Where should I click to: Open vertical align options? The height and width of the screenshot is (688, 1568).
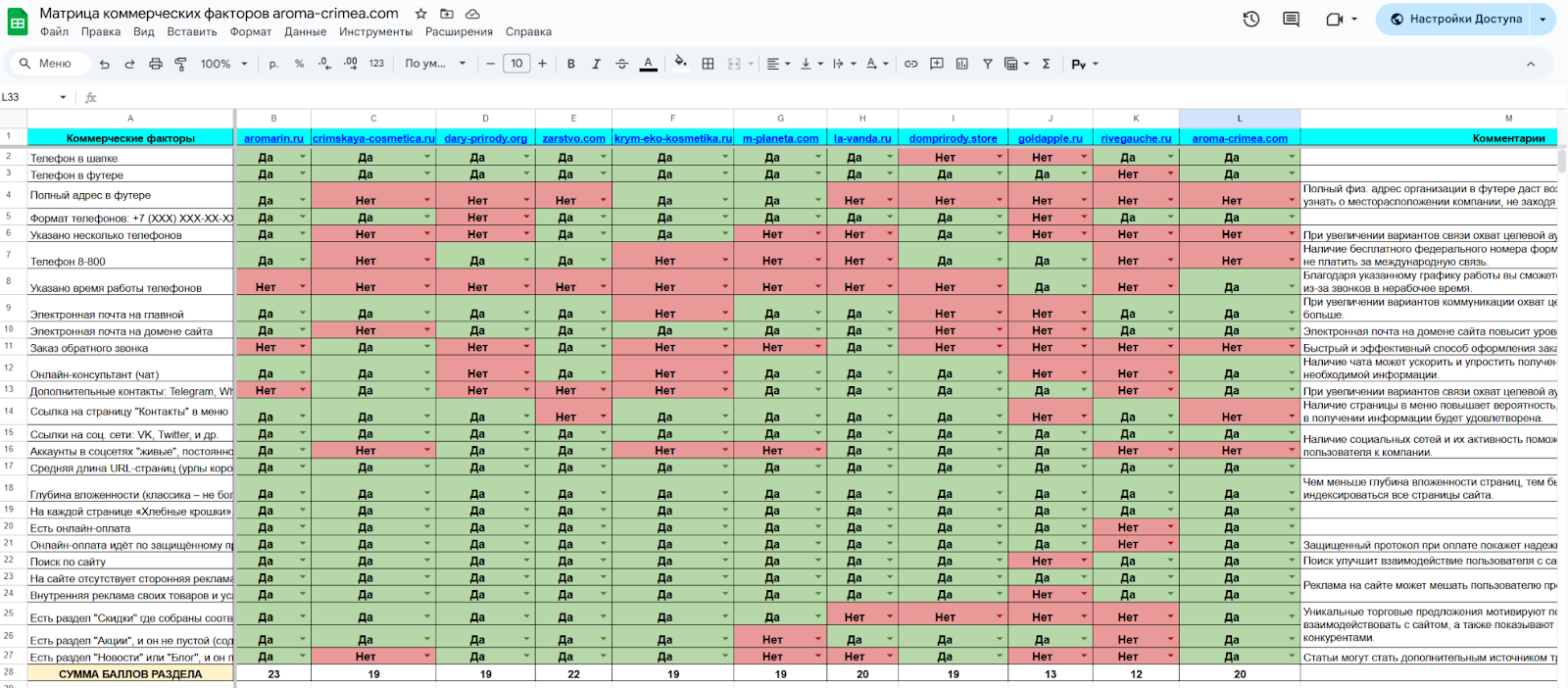(810, 64)
